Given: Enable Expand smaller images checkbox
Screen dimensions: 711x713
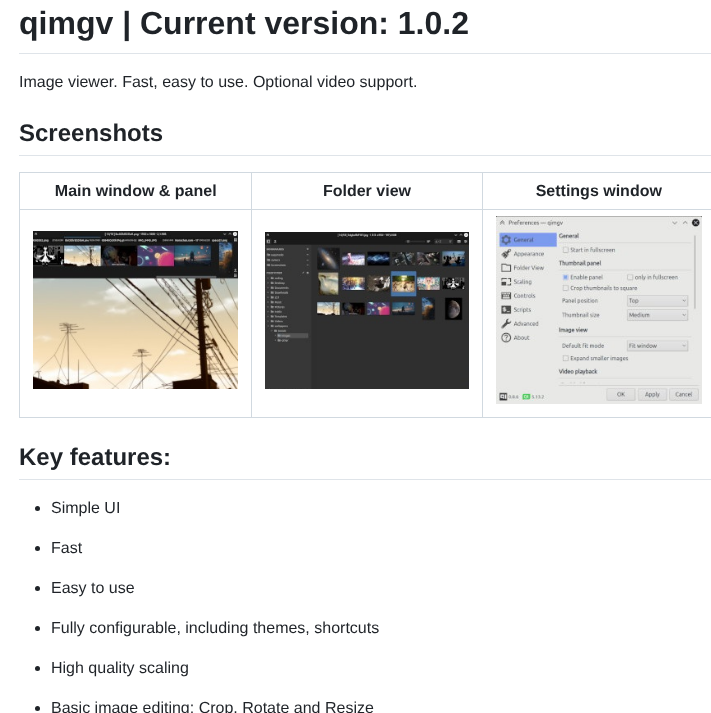Looking at the screenshot, I should pos(566,358).
